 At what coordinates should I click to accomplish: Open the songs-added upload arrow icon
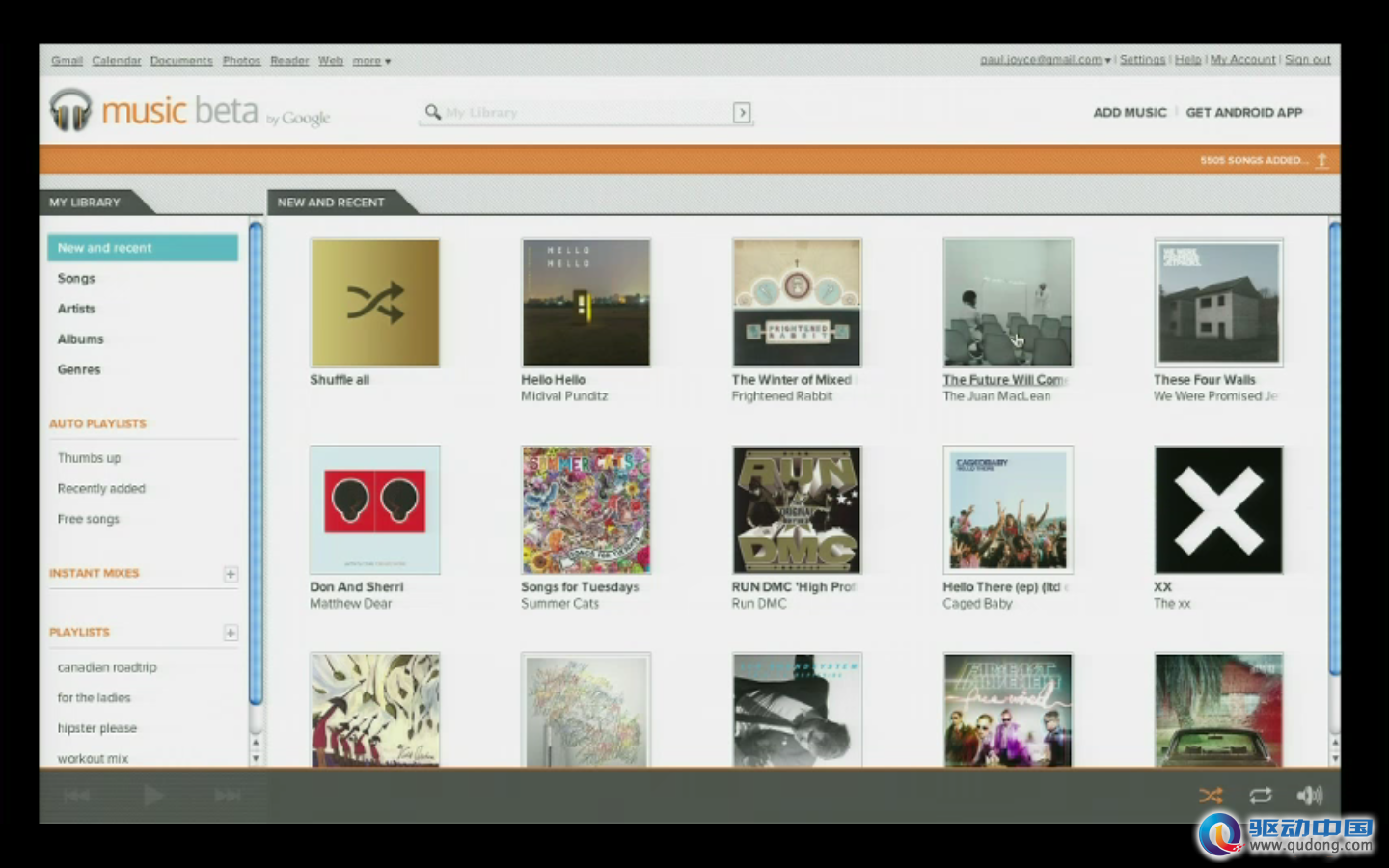1322,160
